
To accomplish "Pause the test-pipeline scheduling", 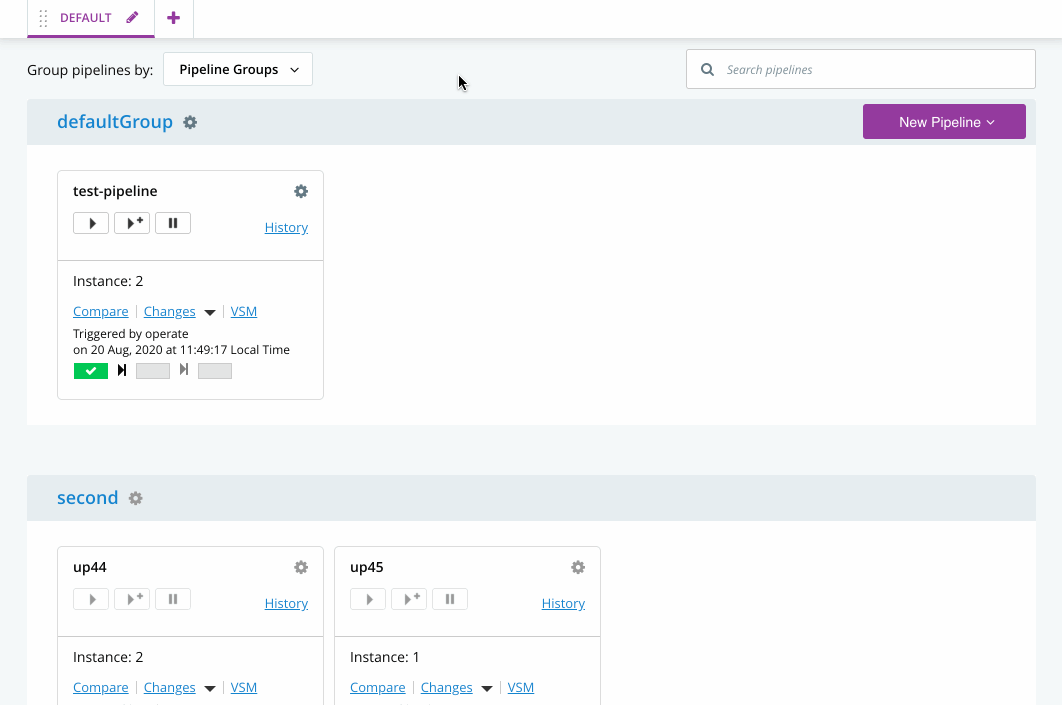I will [173, 223].
